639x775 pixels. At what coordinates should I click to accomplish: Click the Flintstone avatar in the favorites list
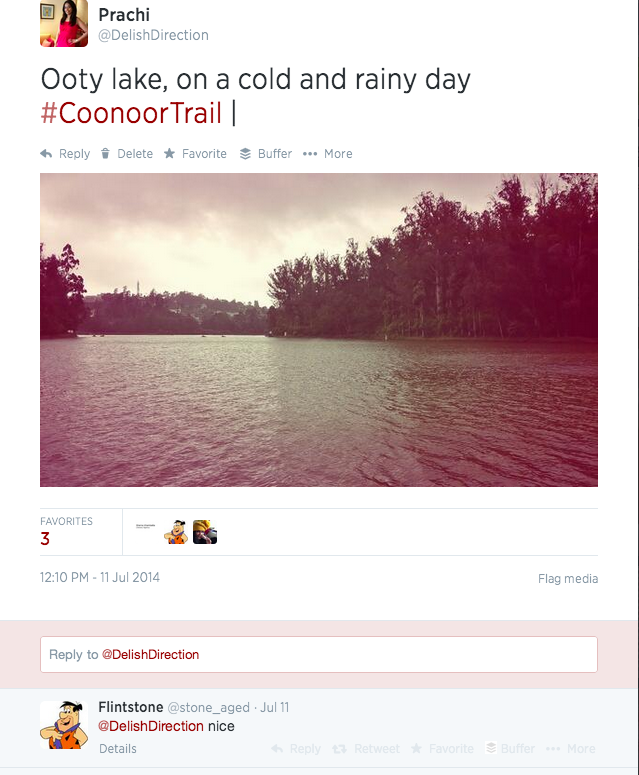coord(176,532)
